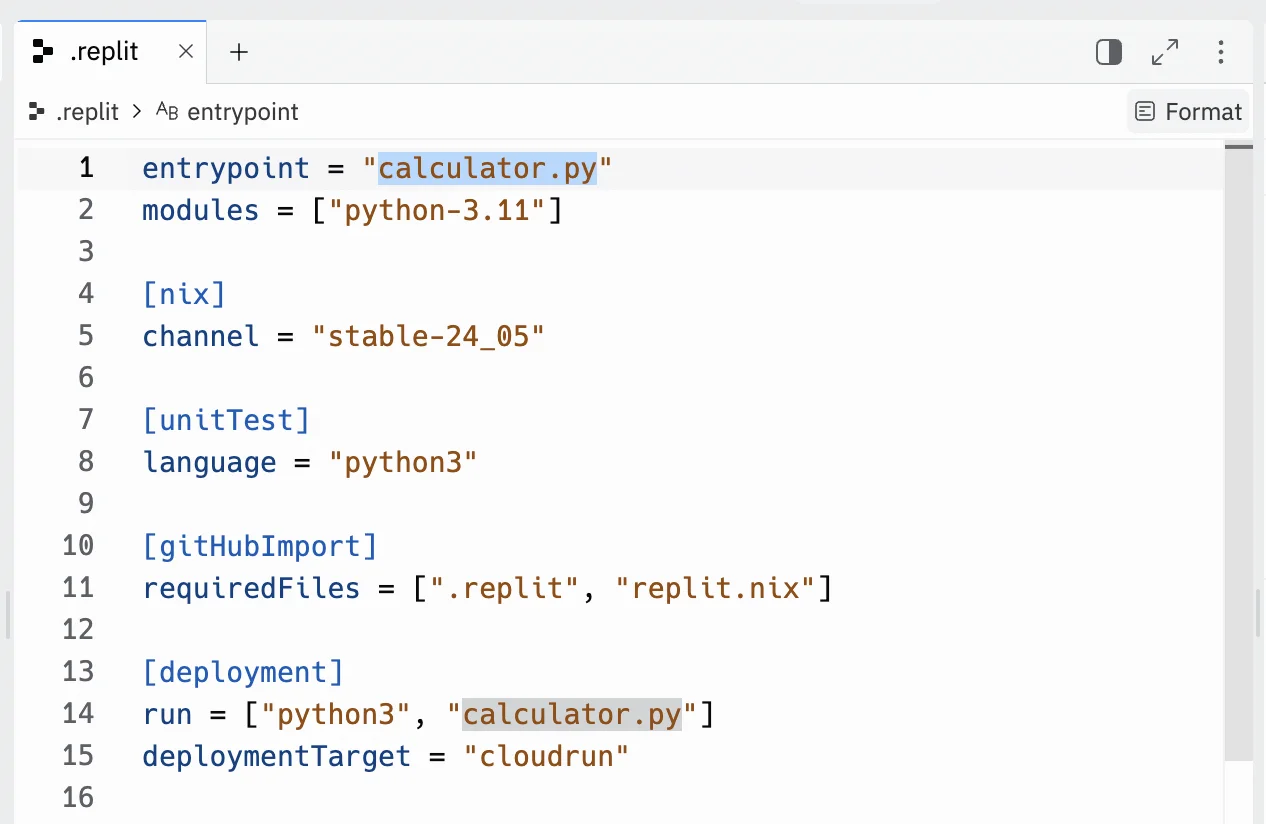Click the entrypoint key on line 1
The width and height of the screenshot is (1266, 824).
[226, 168]
